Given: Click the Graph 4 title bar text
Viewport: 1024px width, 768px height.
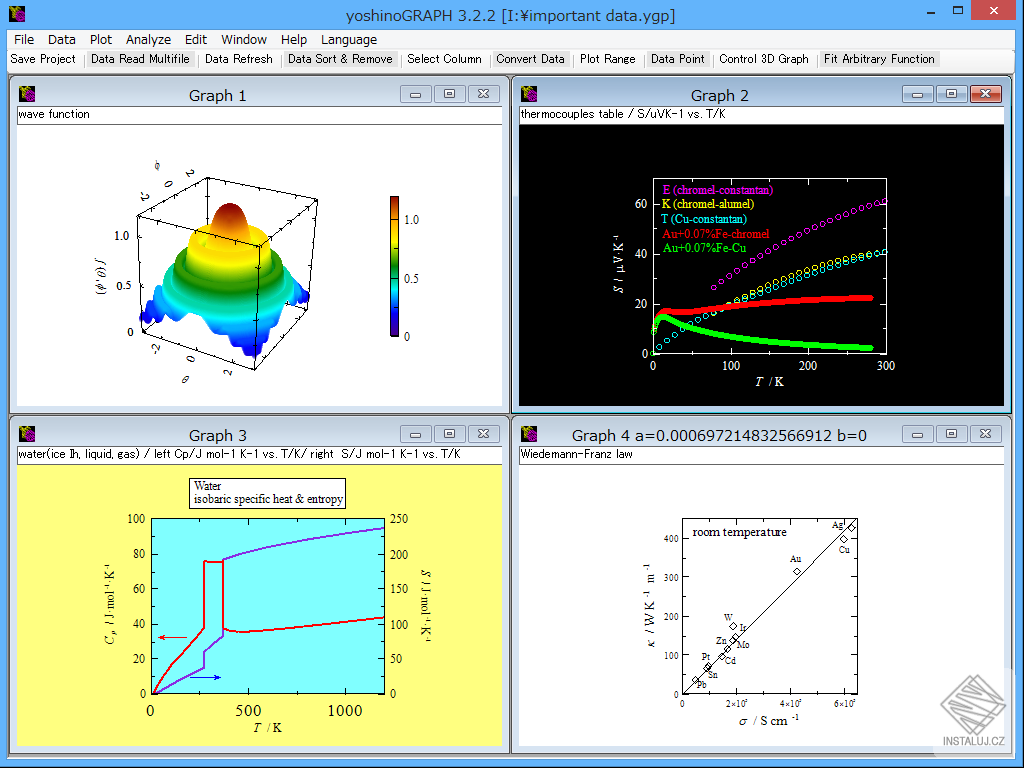Looking at the screenshot, I should click(x=719, y=436).
